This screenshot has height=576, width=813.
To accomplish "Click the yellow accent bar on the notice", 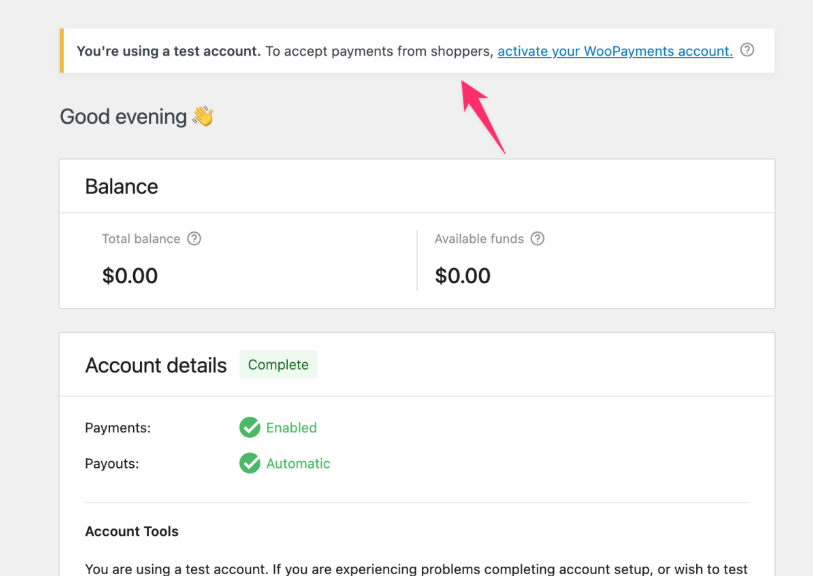I will [62, 50].
